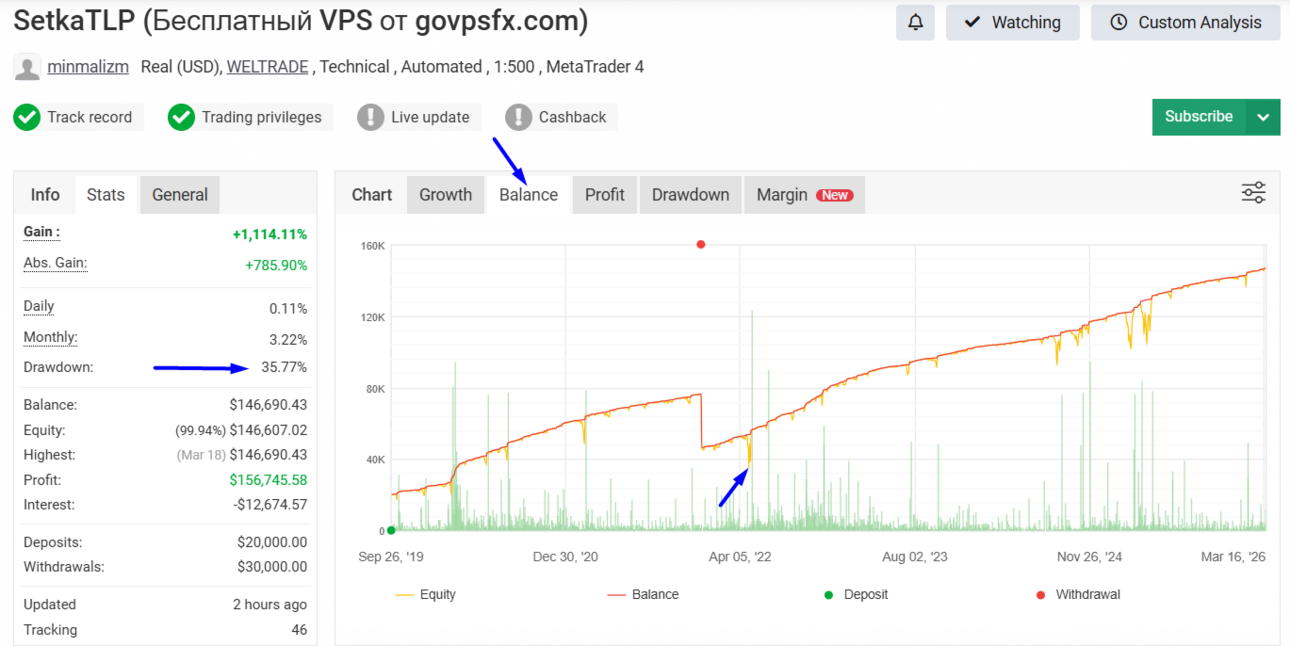Click the Cashback exclamation icon
The image size is (1290, 646).
click(518, 117)
